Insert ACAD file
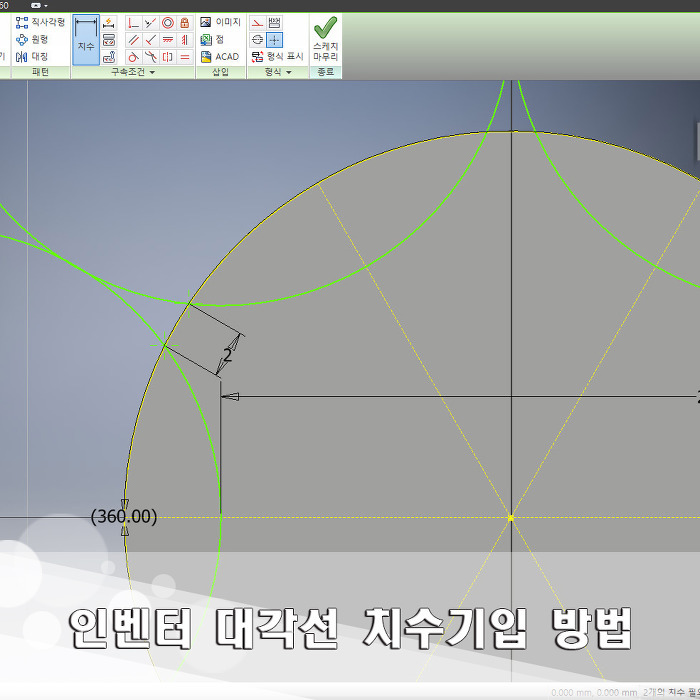Viewport: 700px width, 700px height. pyautogui.click(x=220, y=57)
